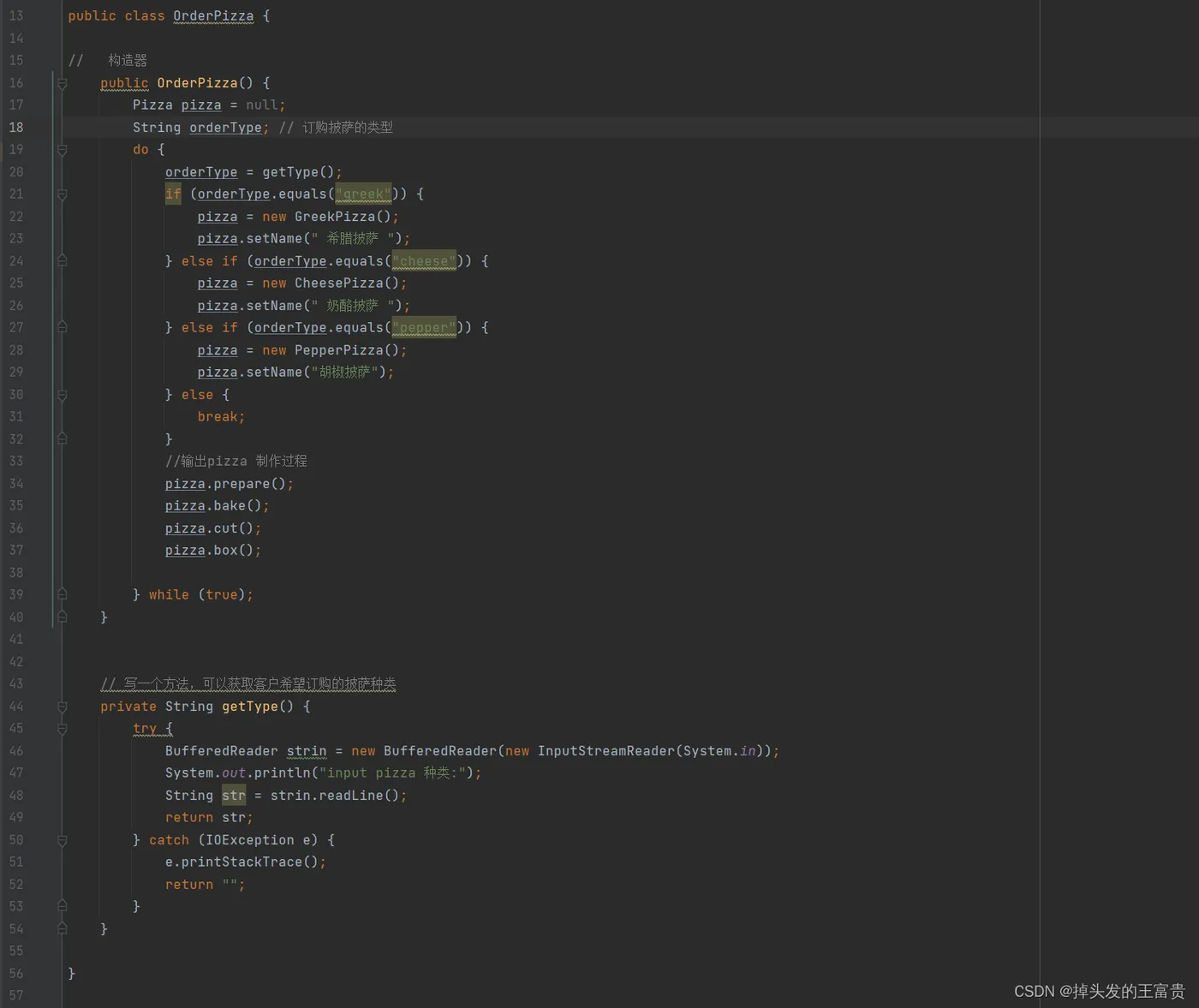Image resolution: width=1199 pixels, height=1008 pixels.
Task: Click the comment 构造器 on line 15
Action: 128,61
